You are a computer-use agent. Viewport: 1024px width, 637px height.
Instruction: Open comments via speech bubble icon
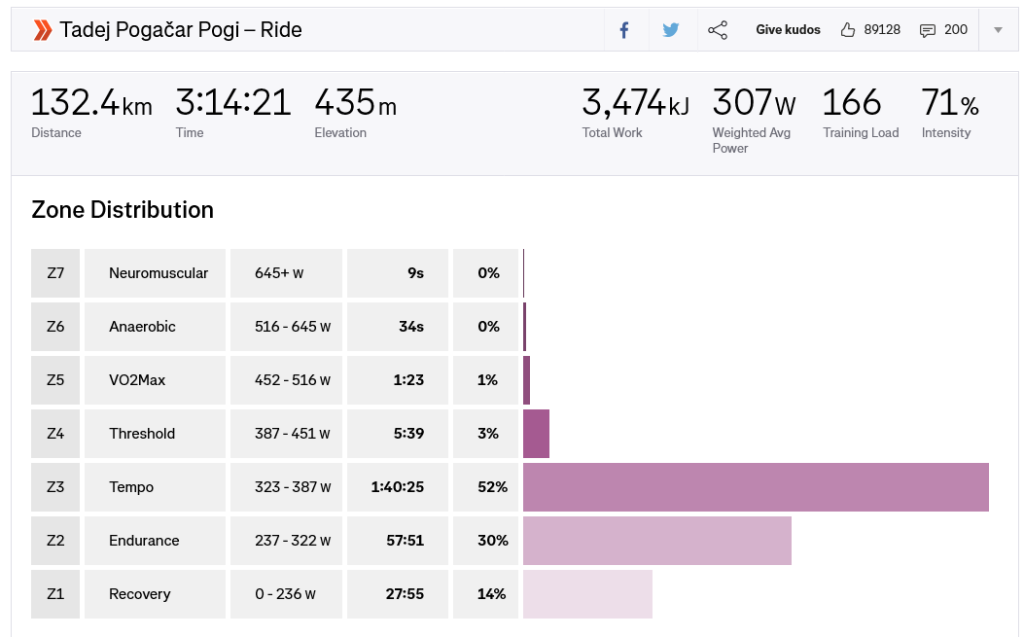pos(928,30)
